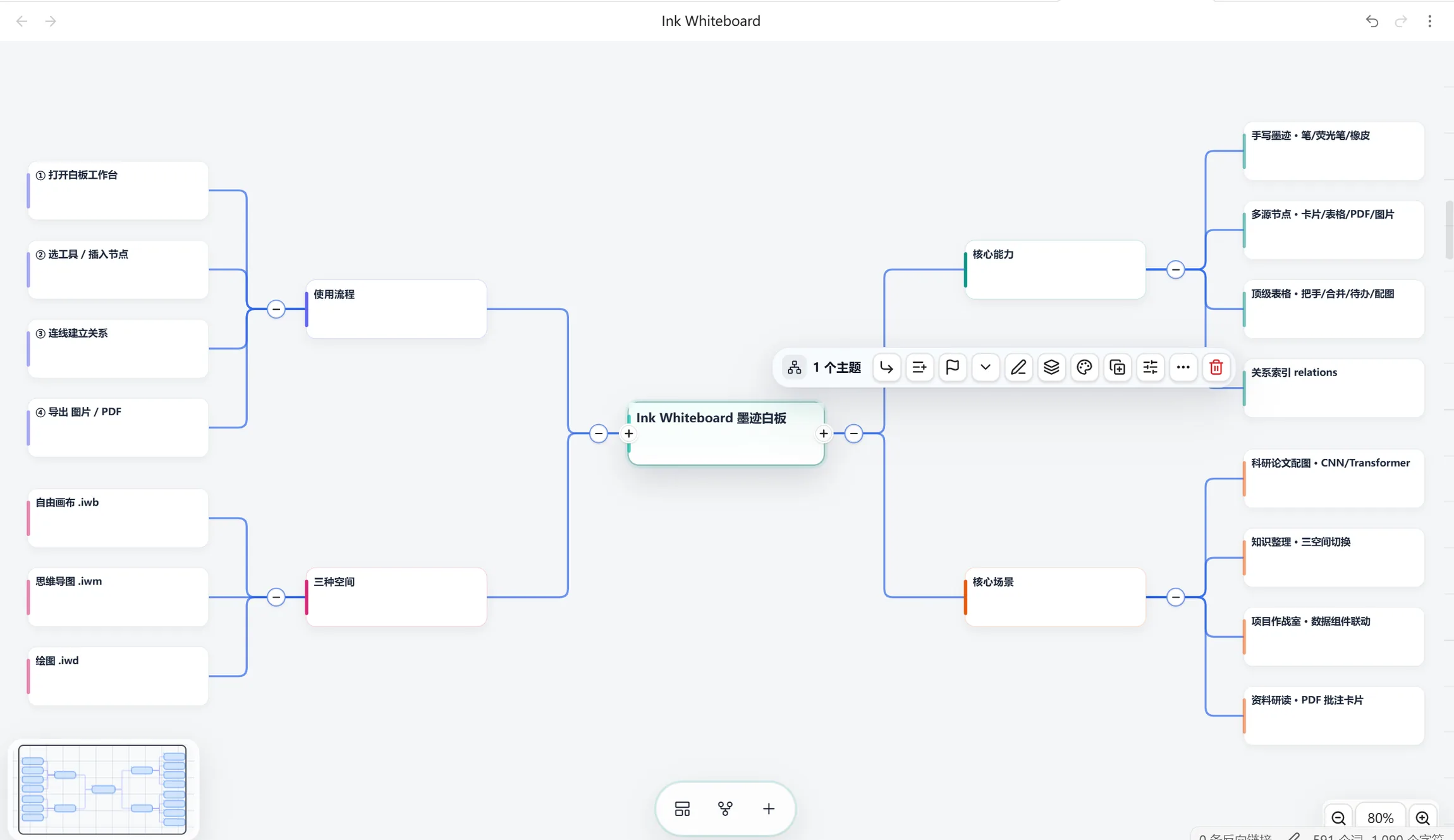Collapse the 使用流程 branch children
This screenshot has width=1454, height=840.
coord(276,309)
